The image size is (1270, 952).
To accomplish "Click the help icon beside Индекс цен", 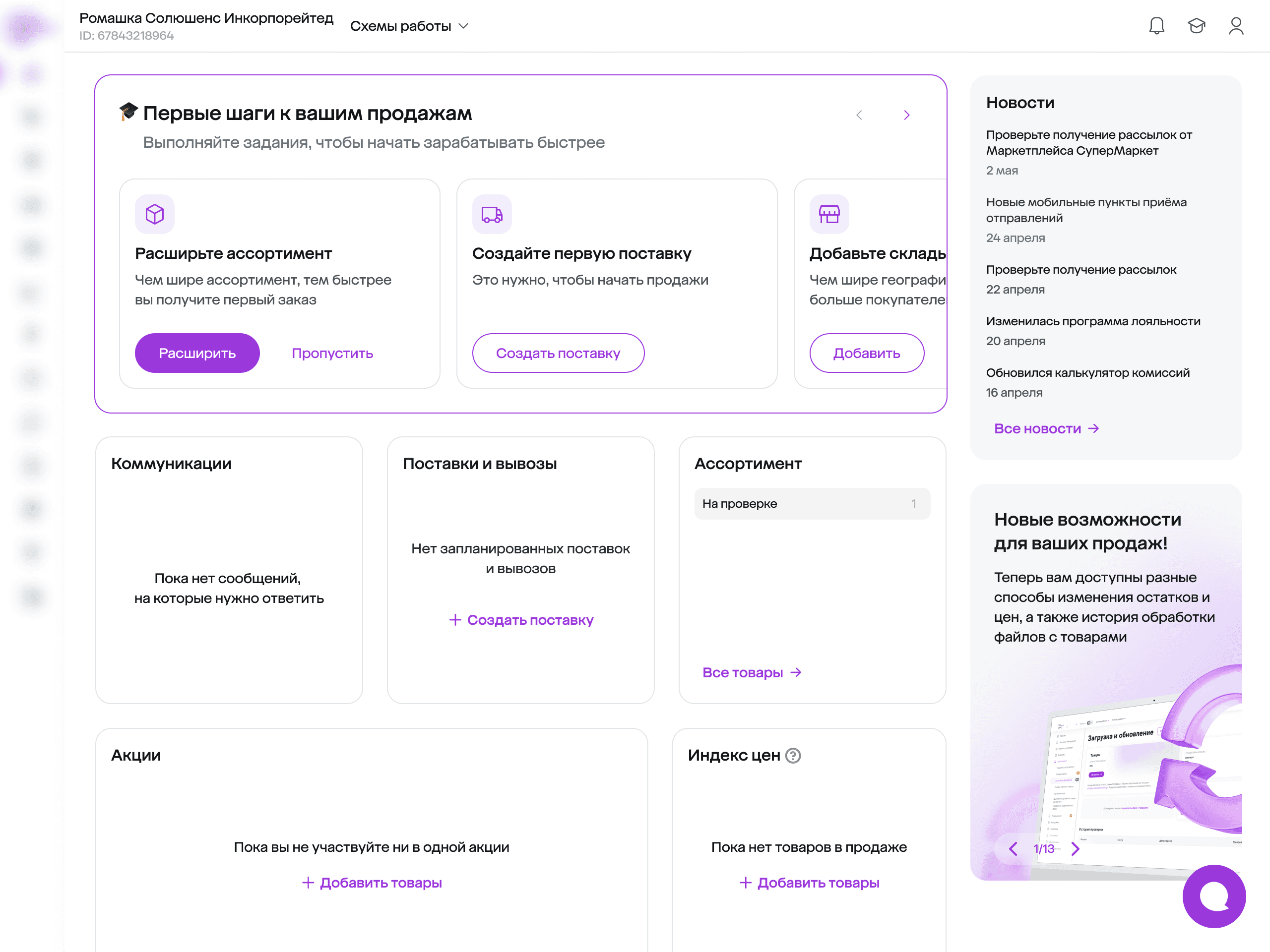I will point(793,755).
